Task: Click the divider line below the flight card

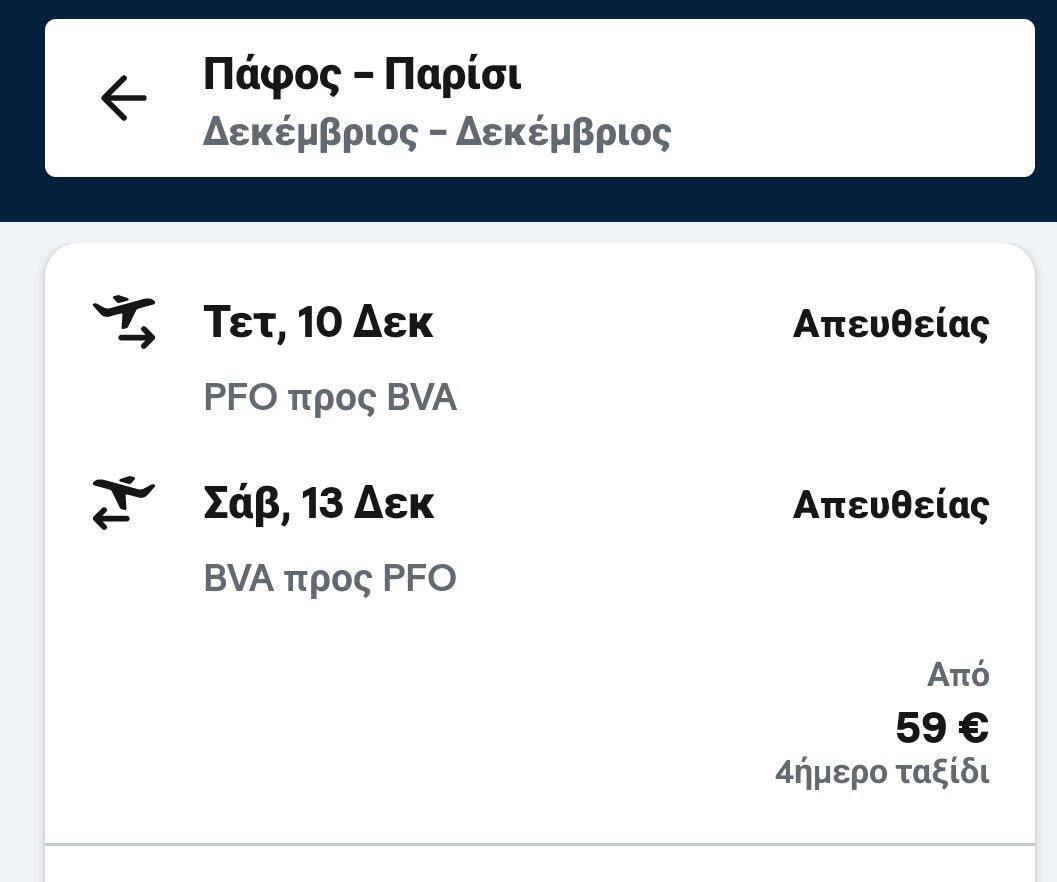Action: 540,844
